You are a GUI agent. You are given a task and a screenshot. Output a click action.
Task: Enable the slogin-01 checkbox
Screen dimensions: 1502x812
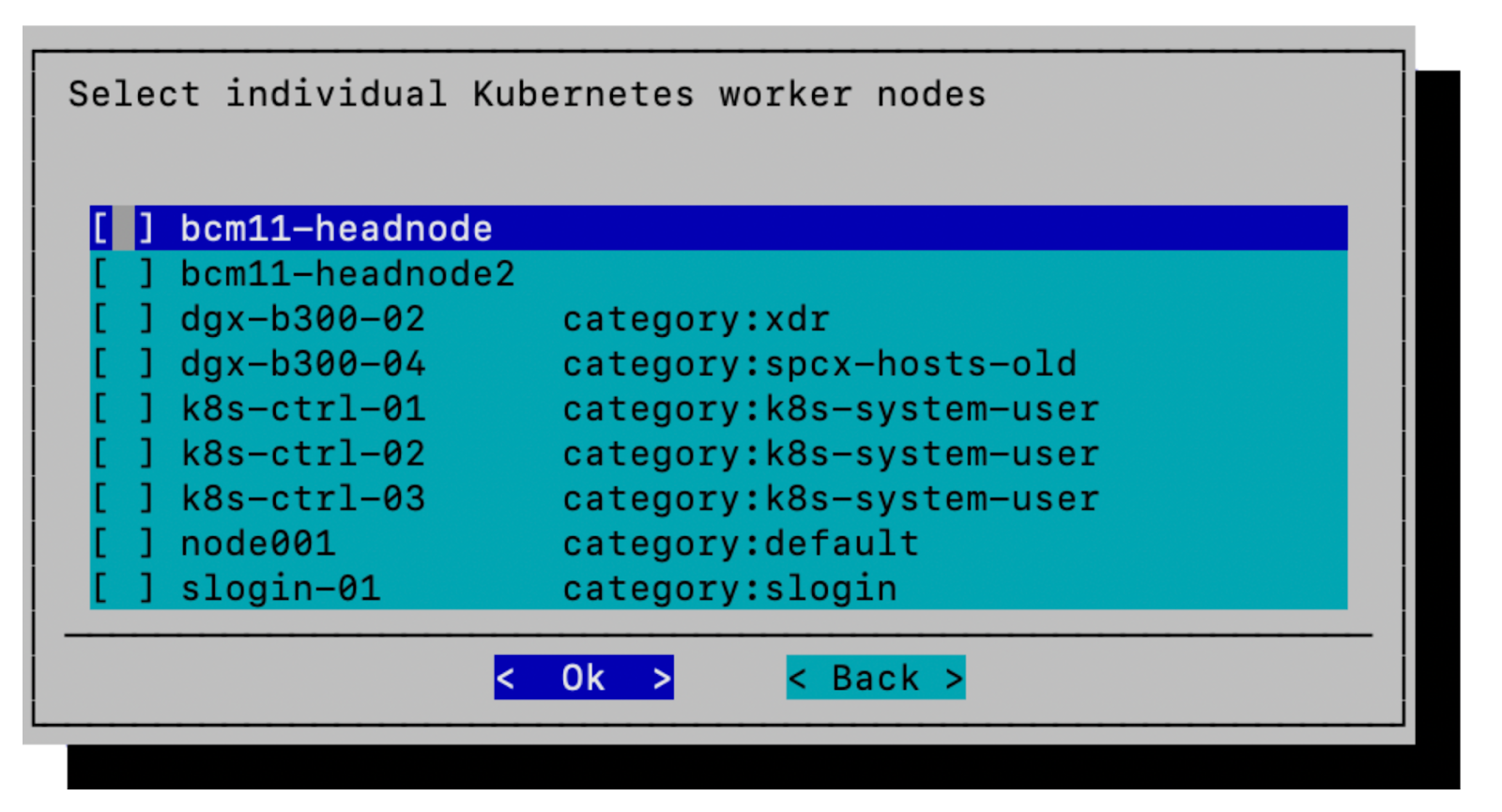[123, 590]
